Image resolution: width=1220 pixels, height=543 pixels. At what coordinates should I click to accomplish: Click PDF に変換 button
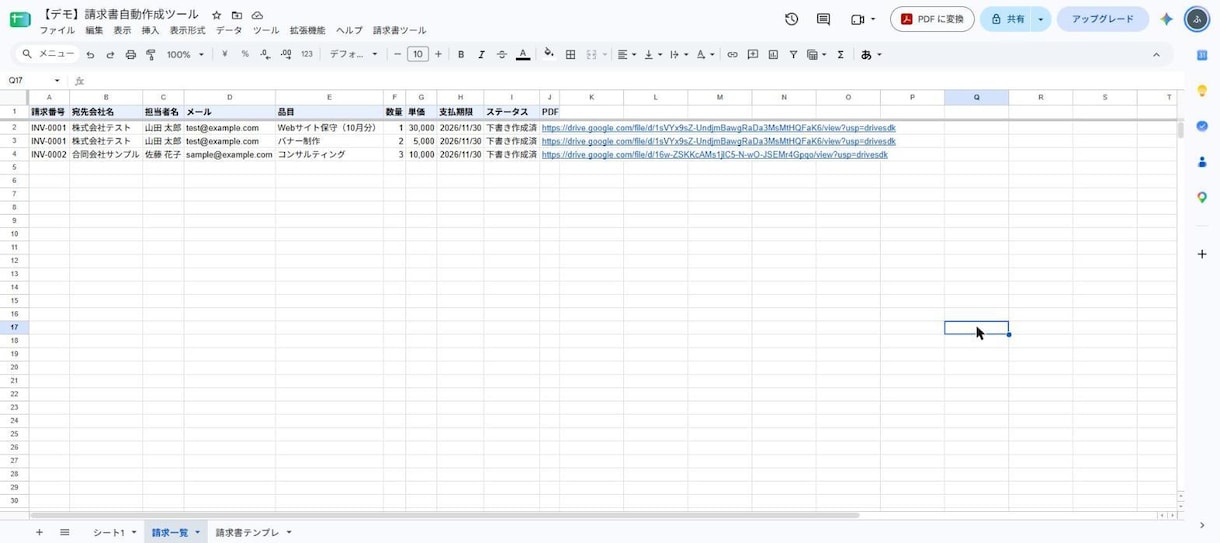(932, 19)
